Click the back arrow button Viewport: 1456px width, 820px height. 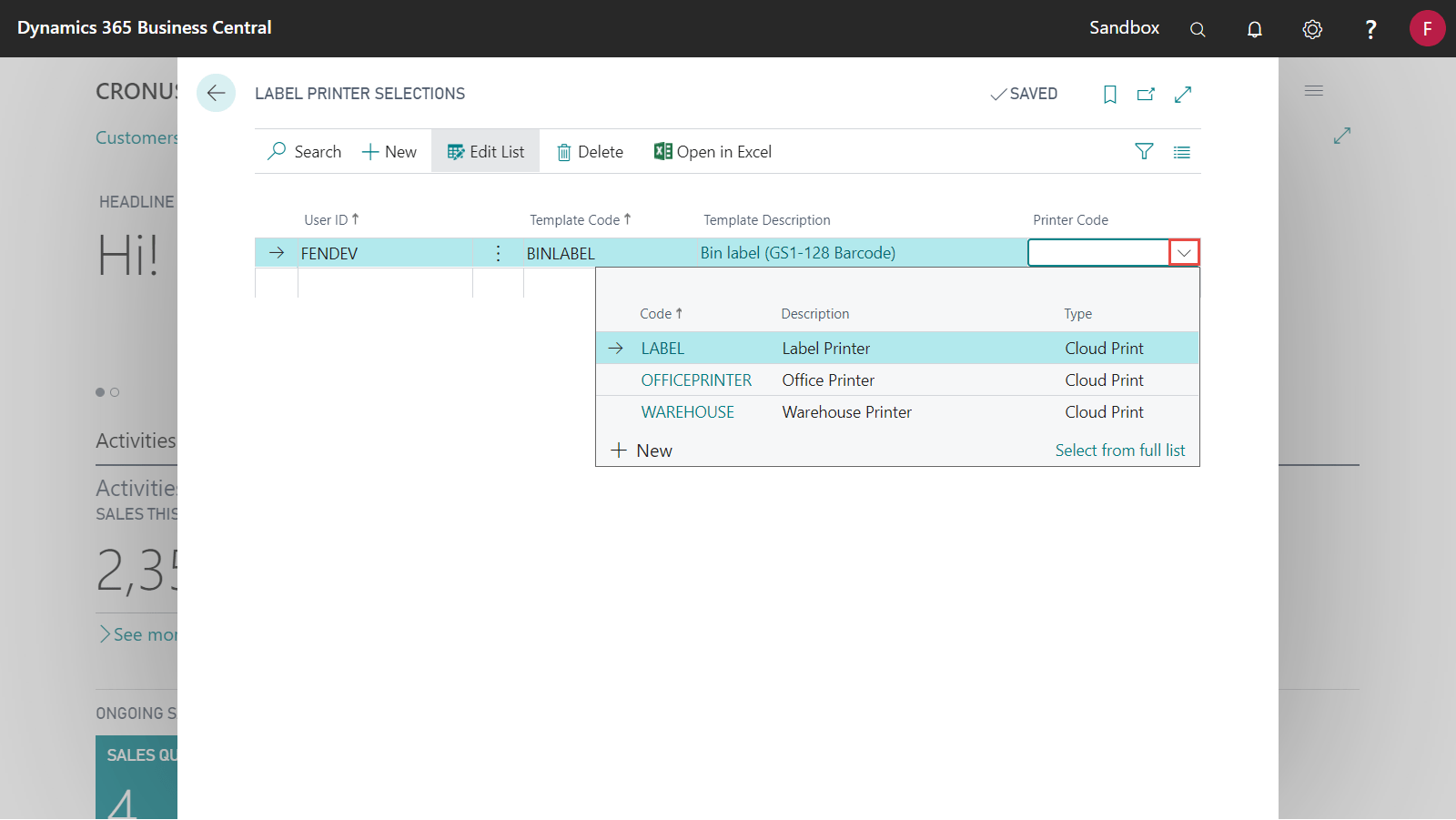(x=216, y=93)
